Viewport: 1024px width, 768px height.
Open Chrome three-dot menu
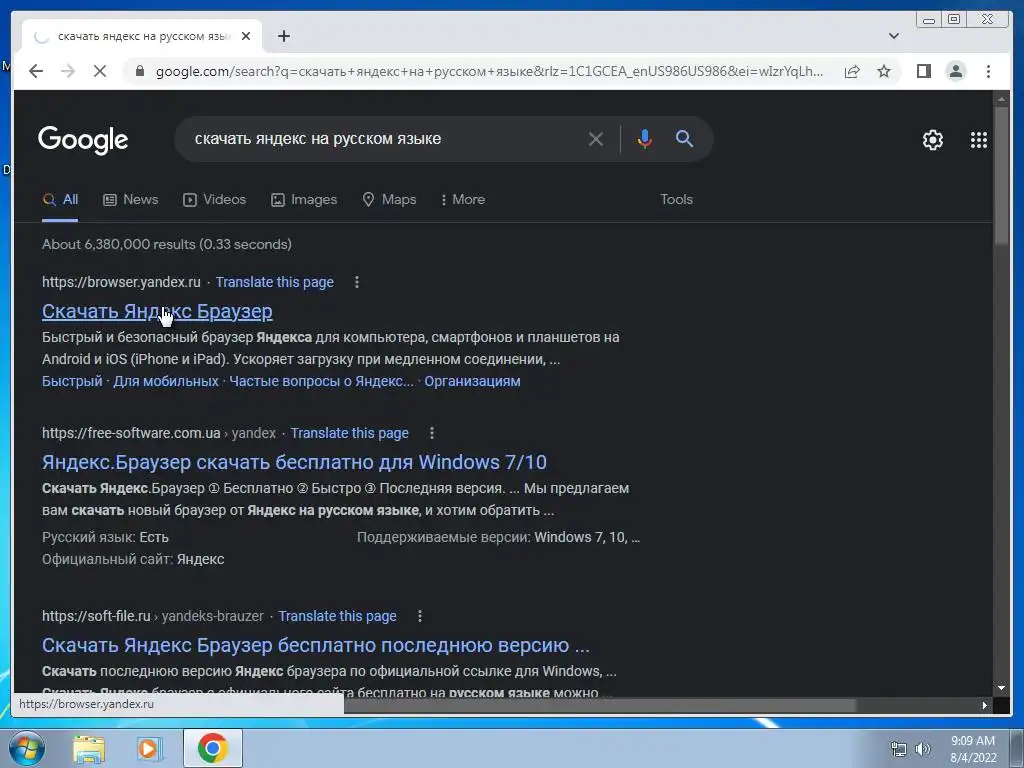(x=988, y=71)
